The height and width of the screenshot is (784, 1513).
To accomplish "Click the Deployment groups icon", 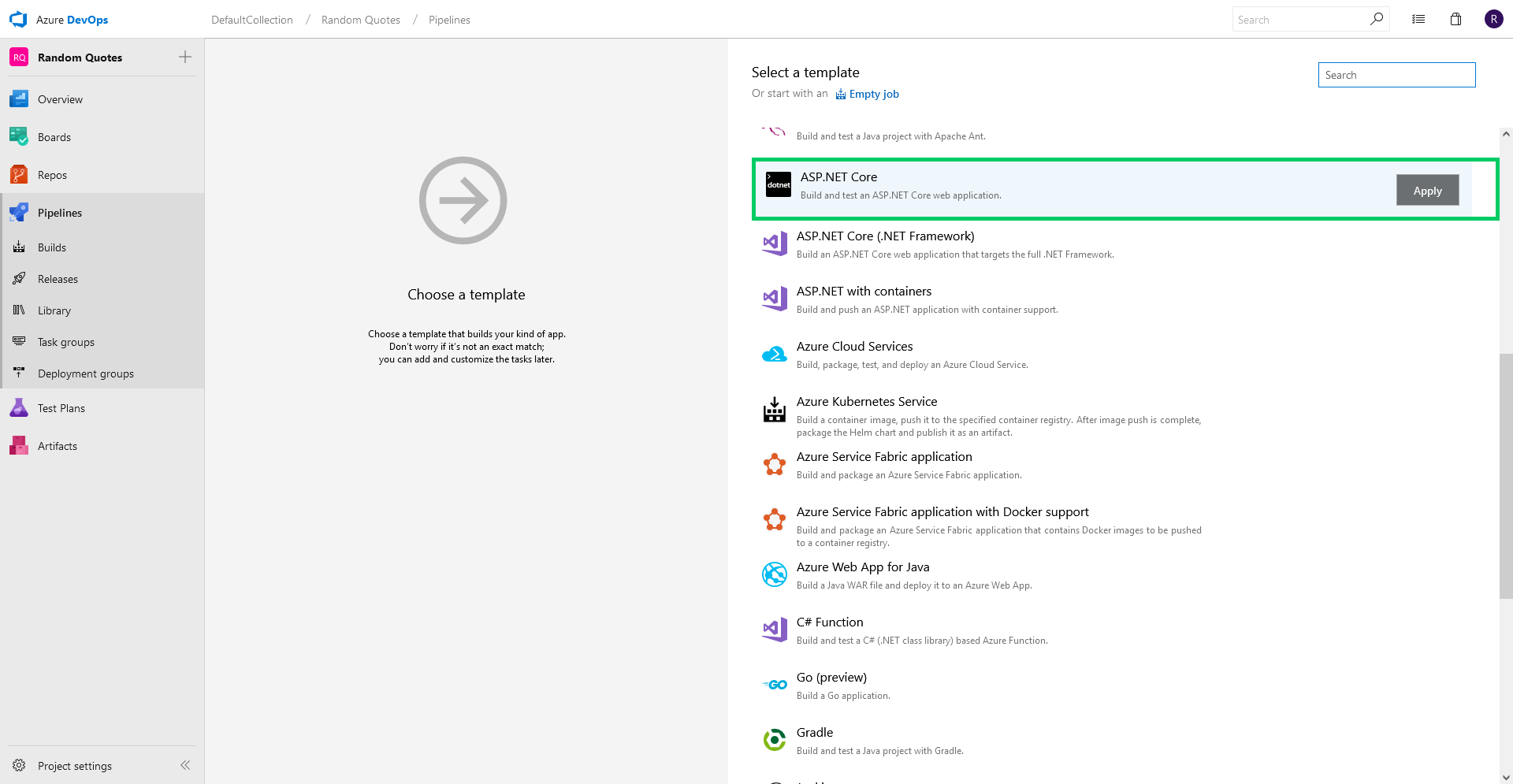I will (19, 373).
